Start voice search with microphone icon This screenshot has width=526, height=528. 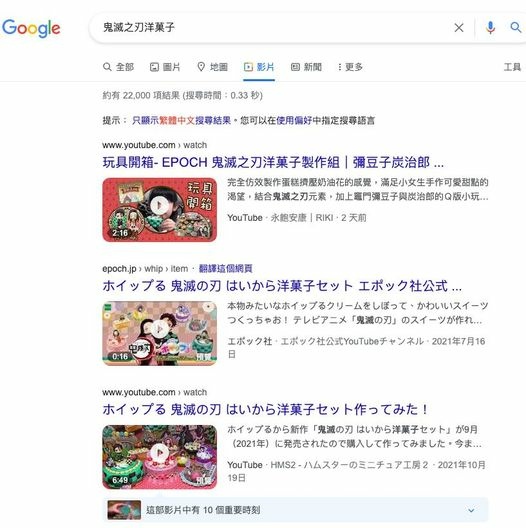490,28
